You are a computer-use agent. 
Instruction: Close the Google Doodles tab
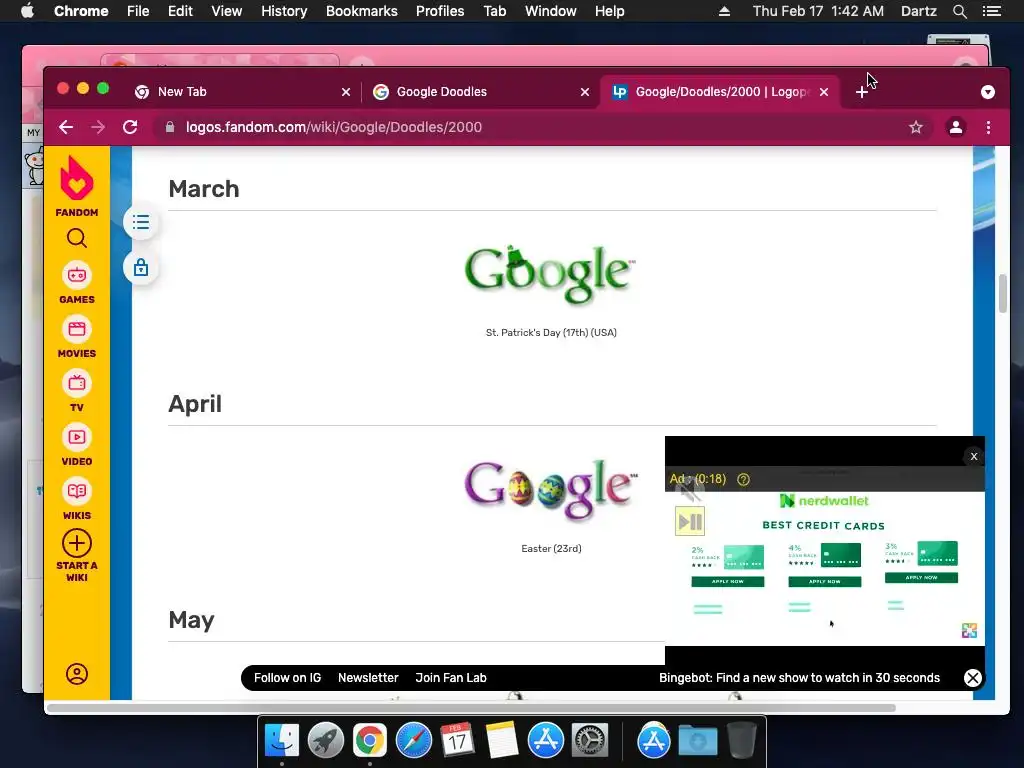585,92
